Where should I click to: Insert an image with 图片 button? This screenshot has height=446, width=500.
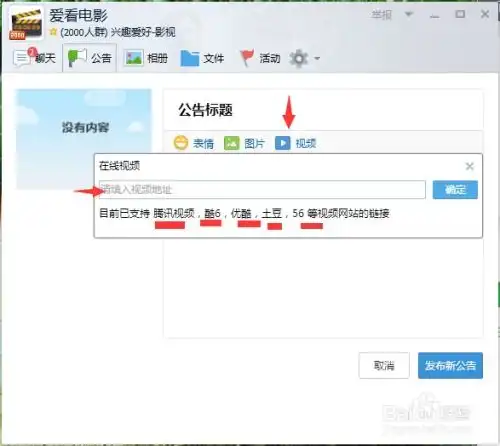244,143
